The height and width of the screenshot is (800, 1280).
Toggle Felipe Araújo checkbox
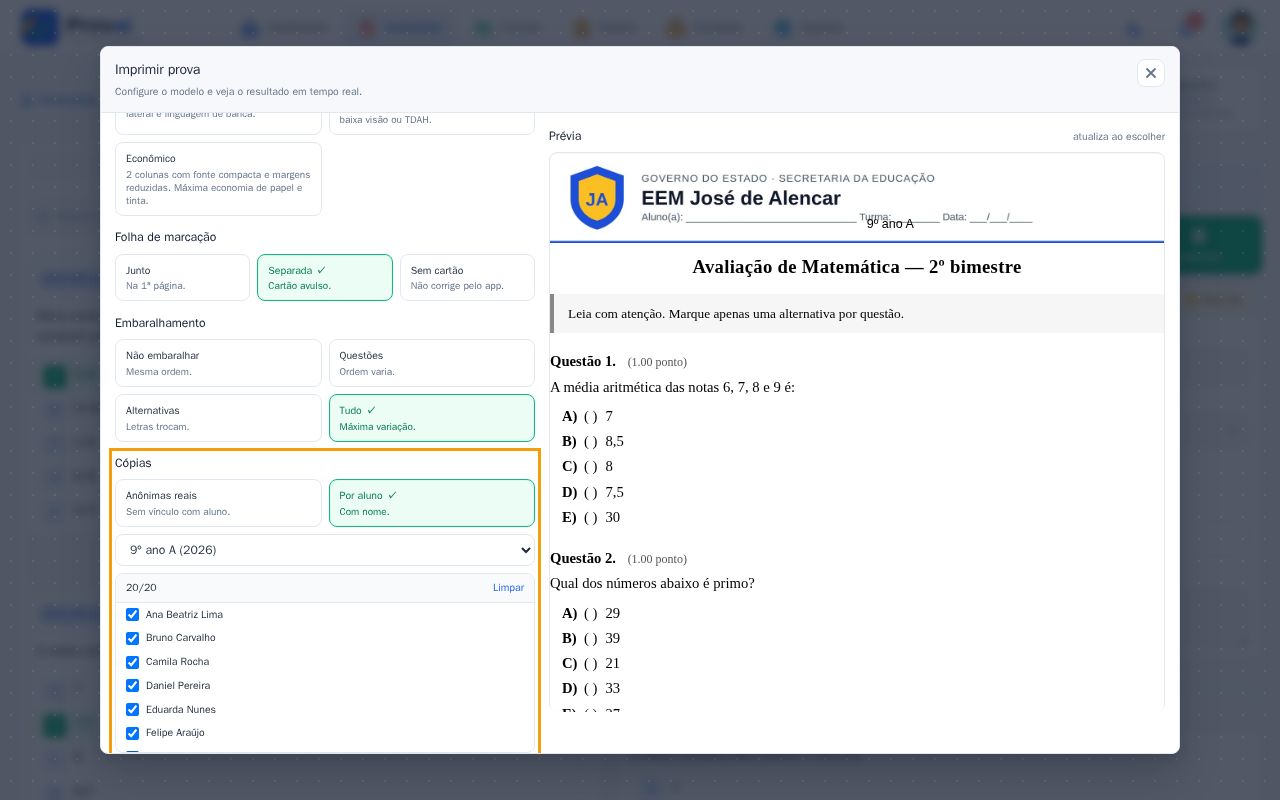[x=132, y=733]
